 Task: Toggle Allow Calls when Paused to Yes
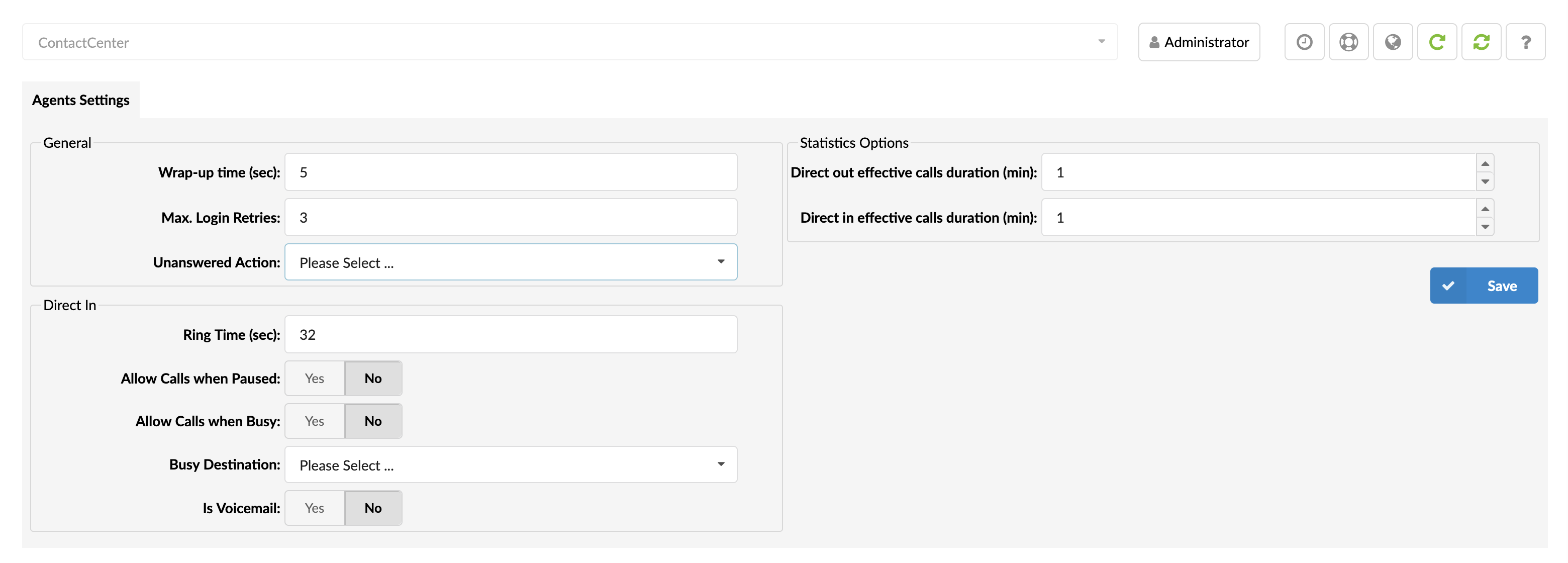(314, 377)
